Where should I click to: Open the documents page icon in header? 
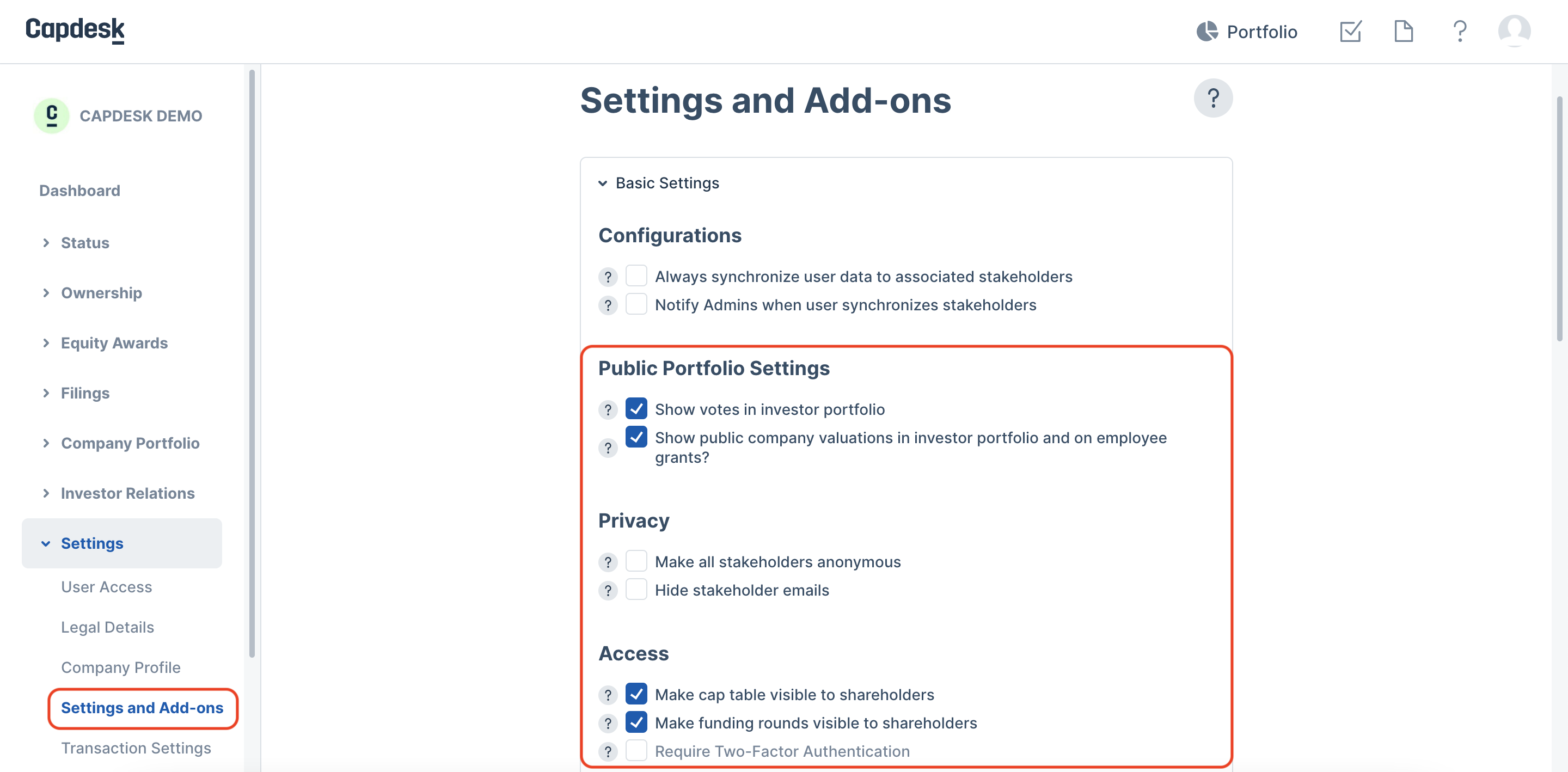coord(1403,31)
